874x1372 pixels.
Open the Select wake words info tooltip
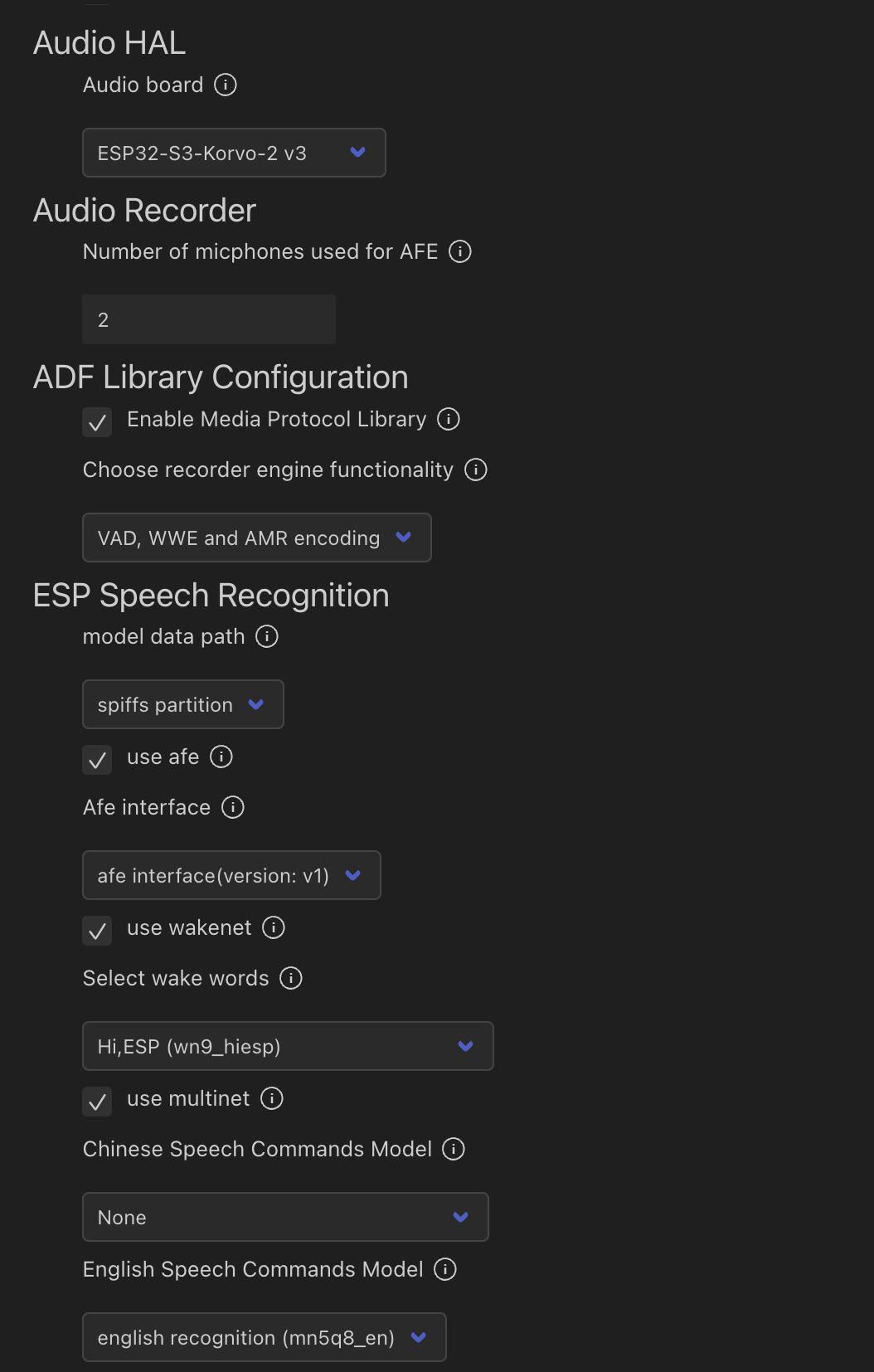[291, 979]
